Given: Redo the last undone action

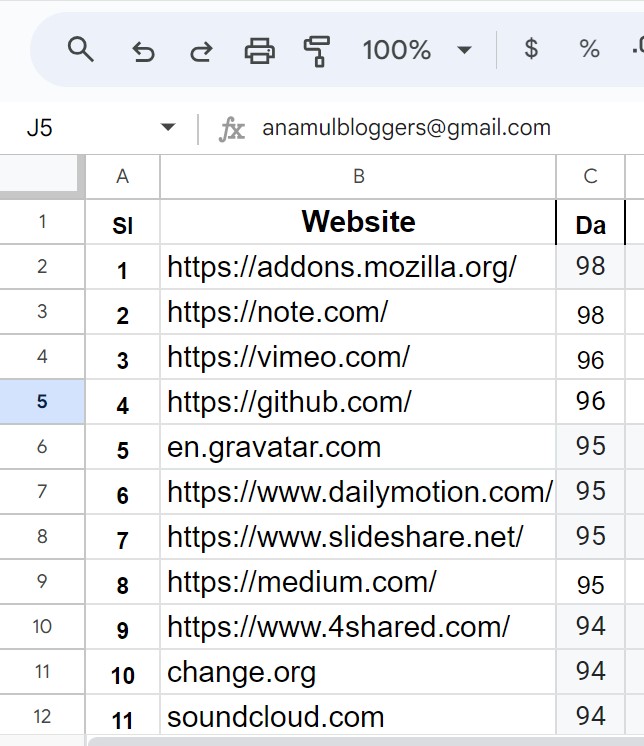Looking at the screenshot, I should pos(201,50).
